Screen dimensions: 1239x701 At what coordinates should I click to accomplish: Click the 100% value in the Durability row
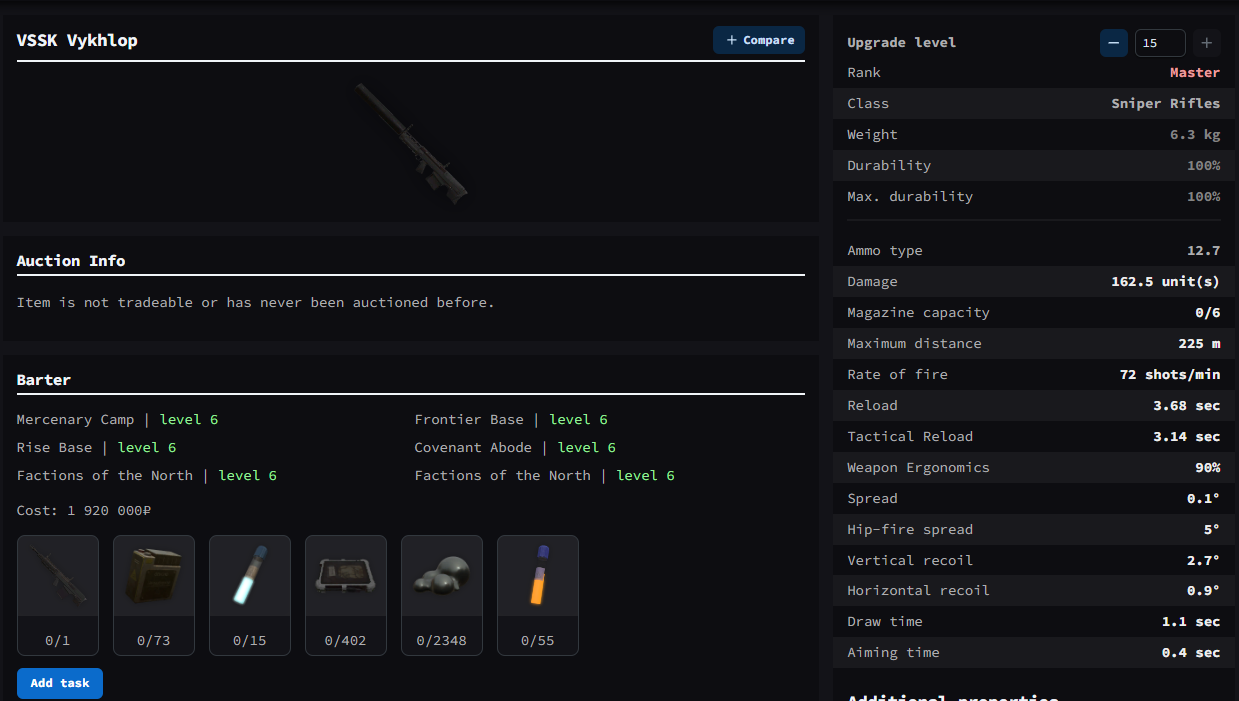(x=1204, y=166)
